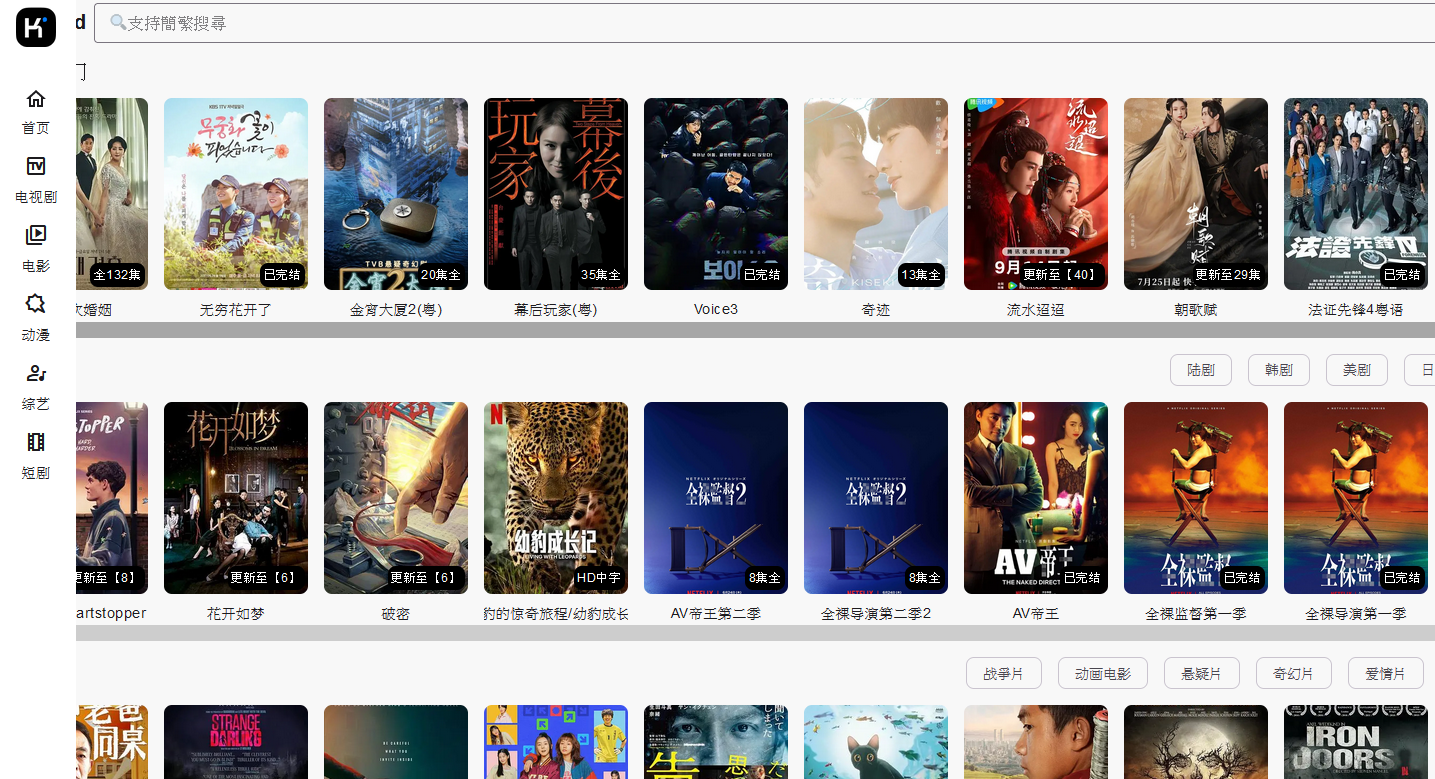This screenshot has height=779, width=1435.
Task: Open the 综艺 variety show icon
Action: point(36,373)
